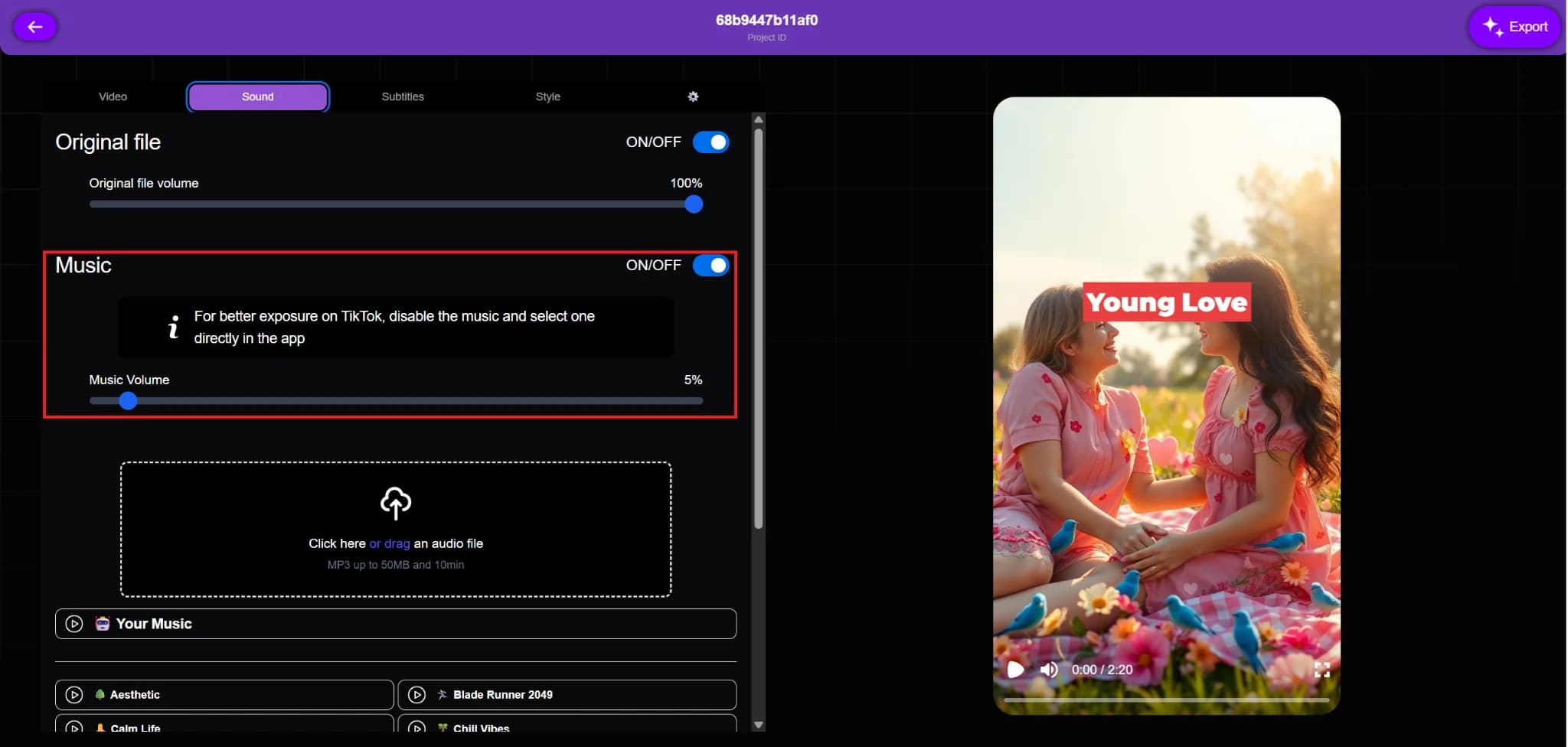Select the Video tab
This screenshot has height=747, width=1568.
point(113,96)
